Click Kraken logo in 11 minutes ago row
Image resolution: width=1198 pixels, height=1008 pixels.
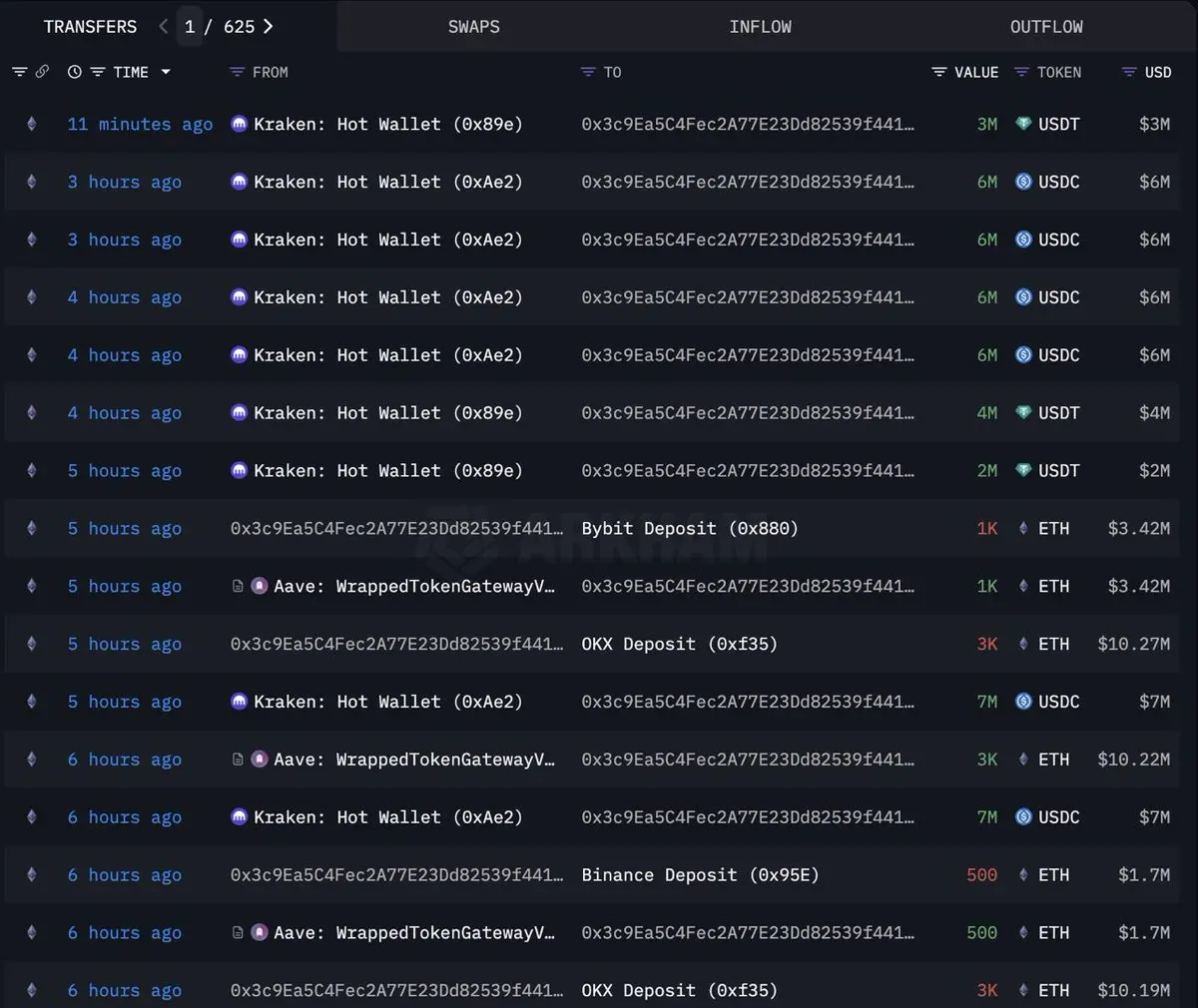pyautogui.click(x=239, y=124)
